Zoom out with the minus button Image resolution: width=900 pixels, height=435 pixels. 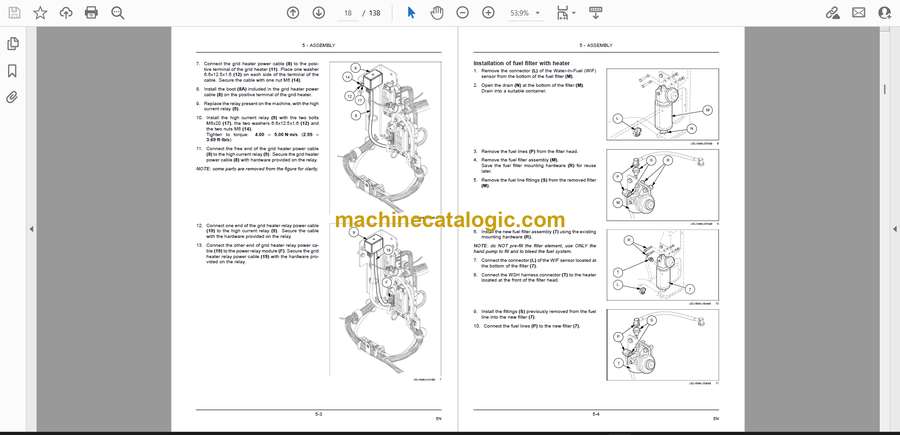click(463, 13)
